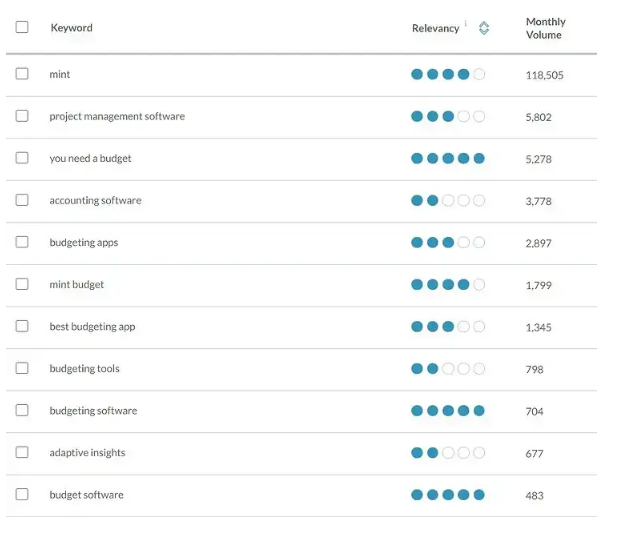Check the box for 'mint' keyword
This screenshot has height=537, width=643.
(x=22, y=74)
